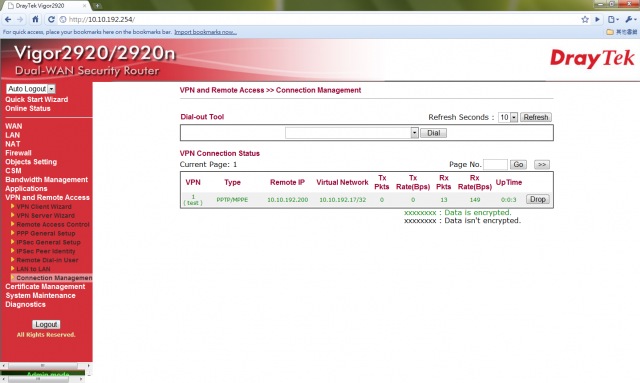The width and height of the screenshot is (640, 383).
Task: Open the Refresh Seconds dropdown
Action: pos(508,117)
